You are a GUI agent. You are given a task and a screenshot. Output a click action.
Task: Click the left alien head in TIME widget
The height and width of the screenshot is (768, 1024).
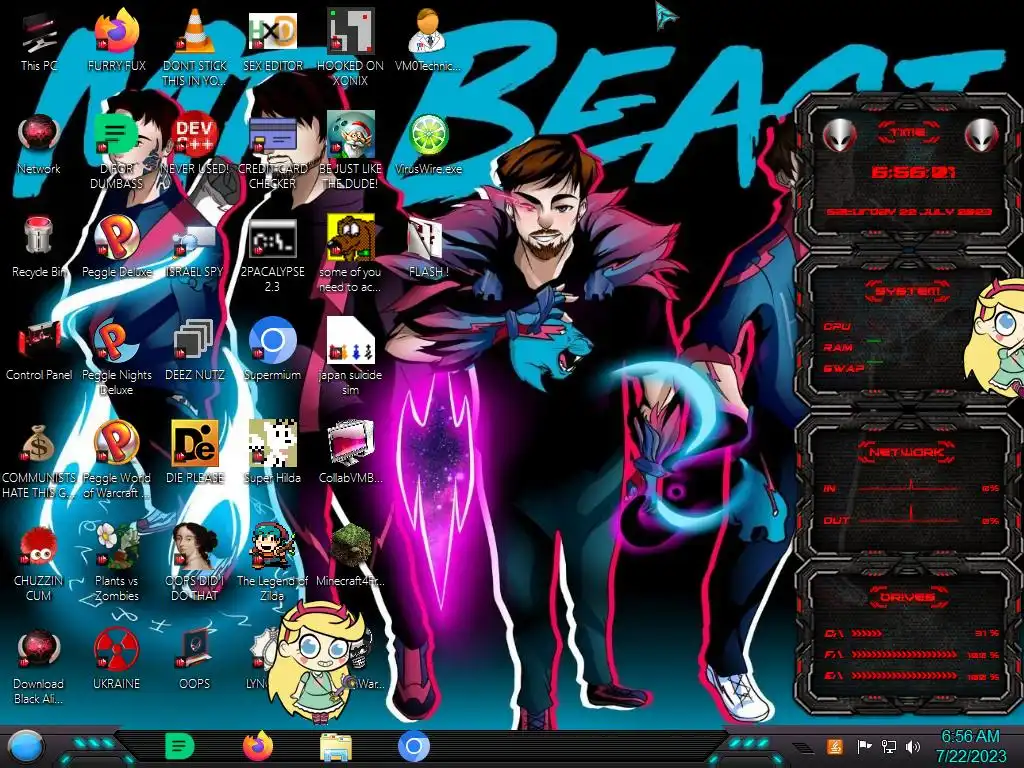(x=840, y=135)
